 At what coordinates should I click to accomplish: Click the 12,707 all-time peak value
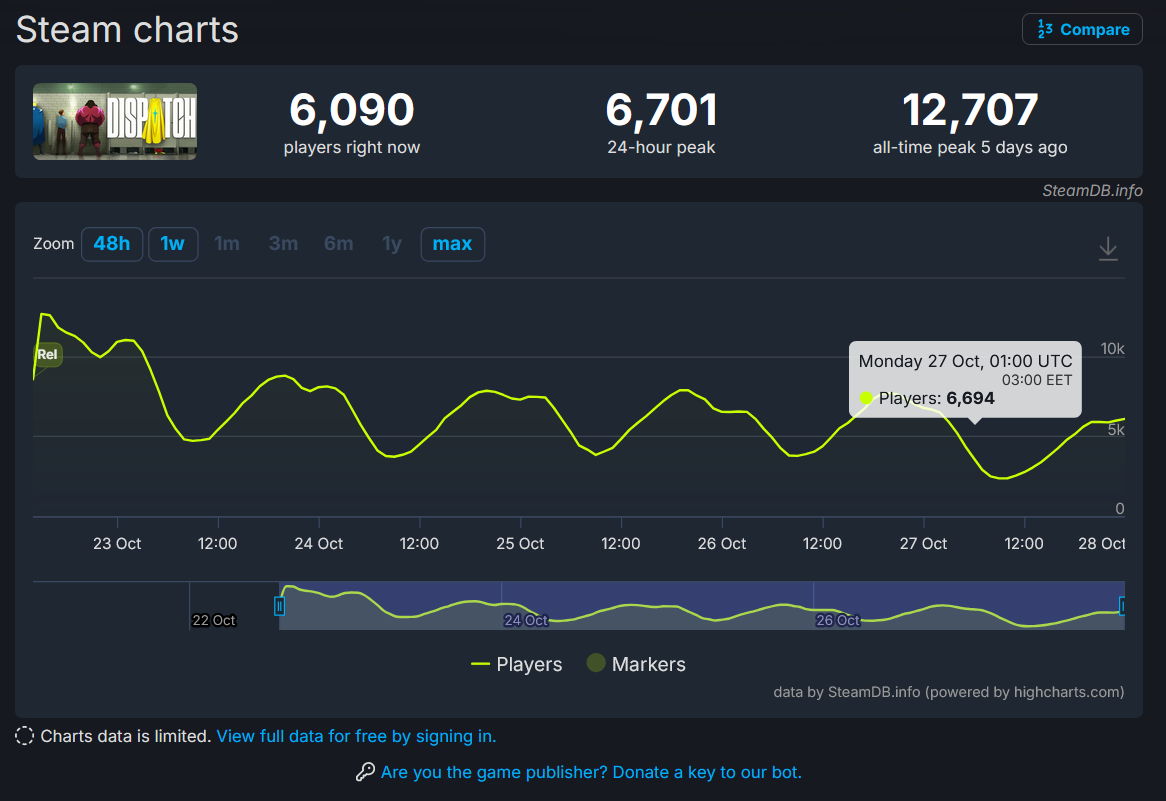970,109
